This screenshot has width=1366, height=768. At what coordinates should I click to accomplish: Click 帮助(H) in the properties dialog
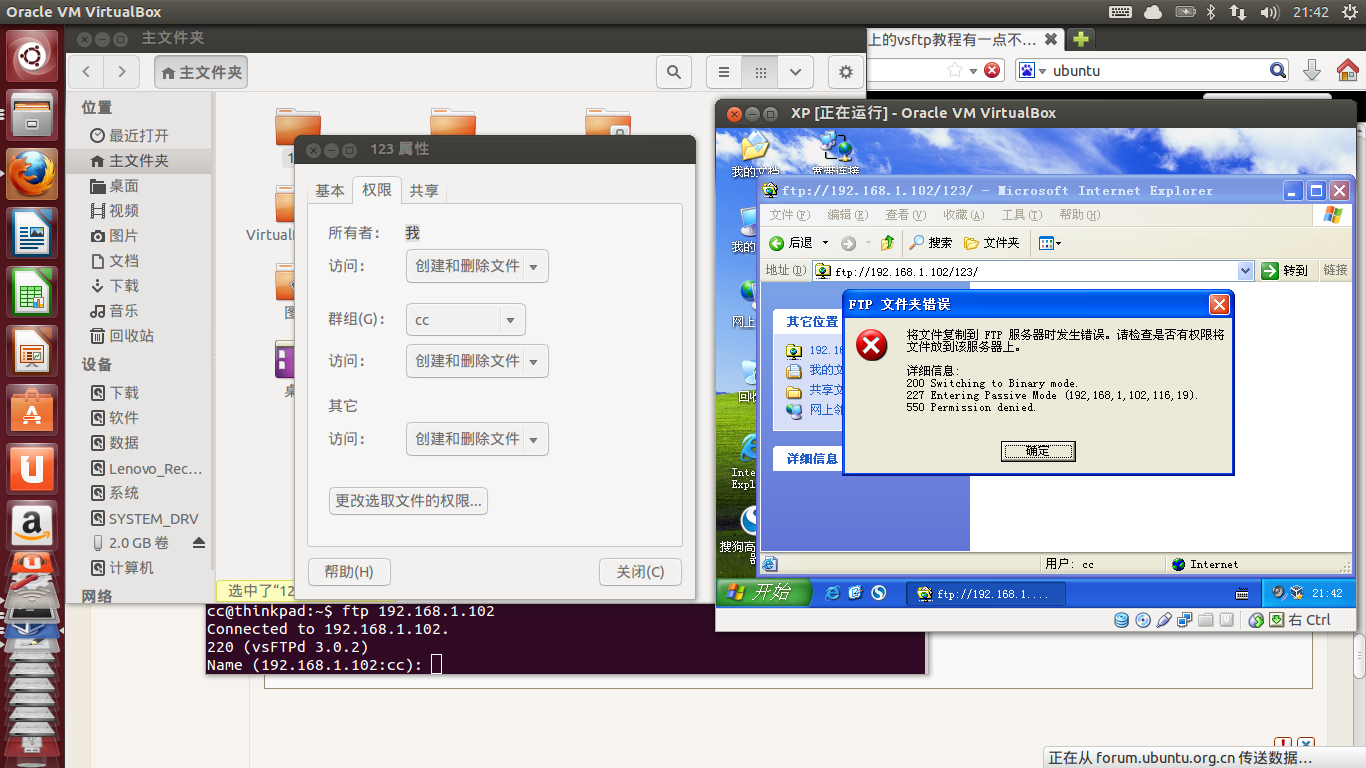(x=349, y=572)
